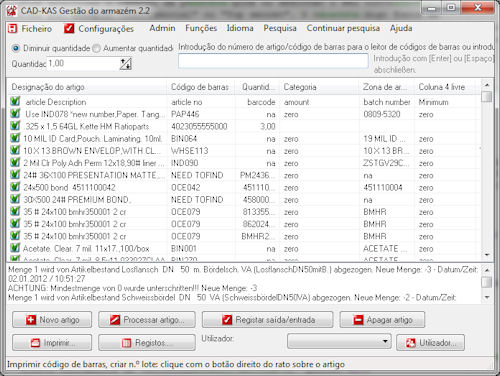
Task: Click article list scrollbar down arrow
Action: coord(487,255)
